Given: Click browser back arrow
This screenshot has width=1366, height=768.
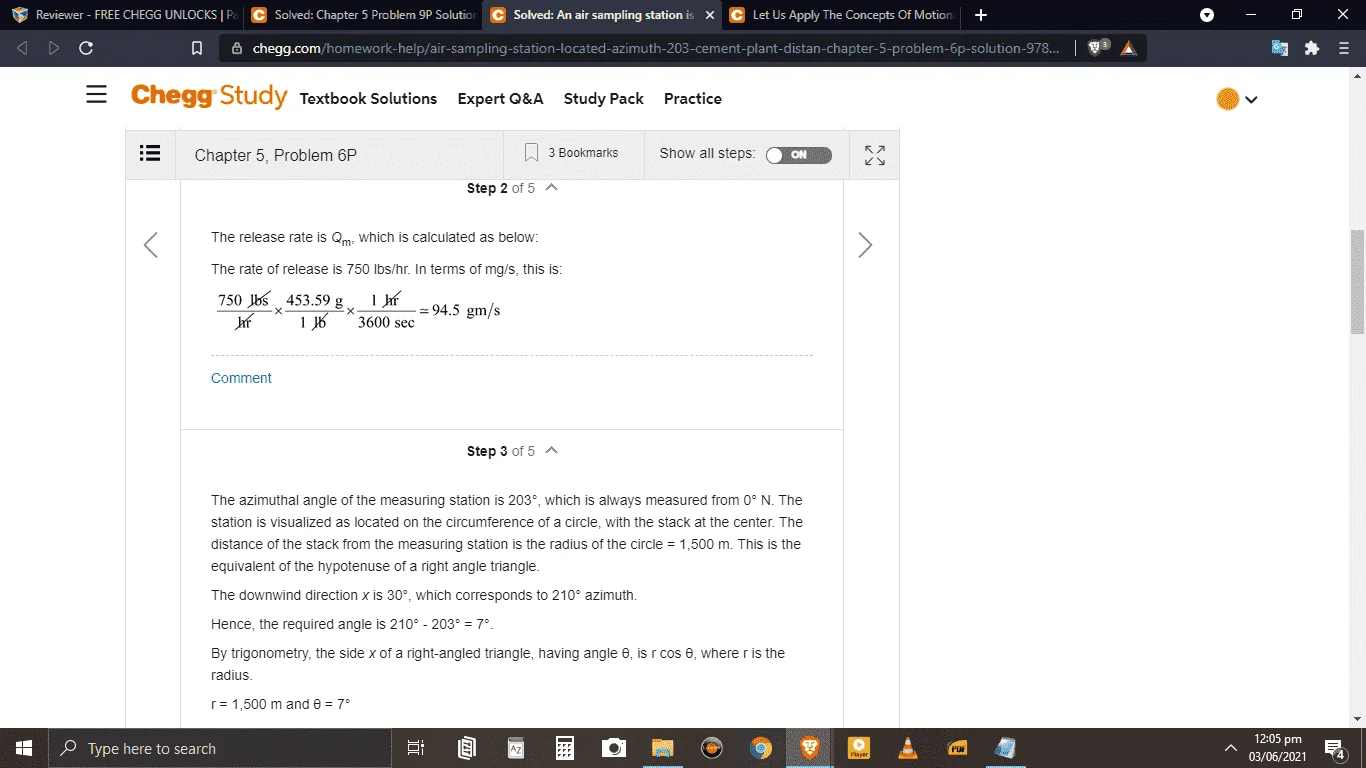Looking at the screenshot, I should tap(23, 48).
